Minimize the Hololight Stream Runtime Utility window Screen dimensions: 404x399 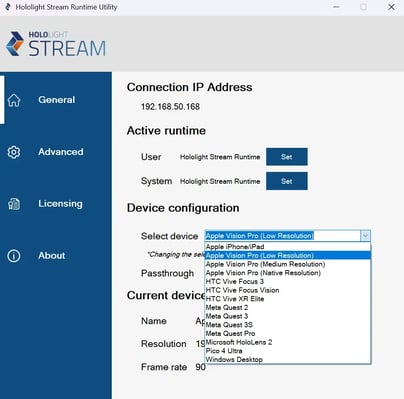pos(336,7)
